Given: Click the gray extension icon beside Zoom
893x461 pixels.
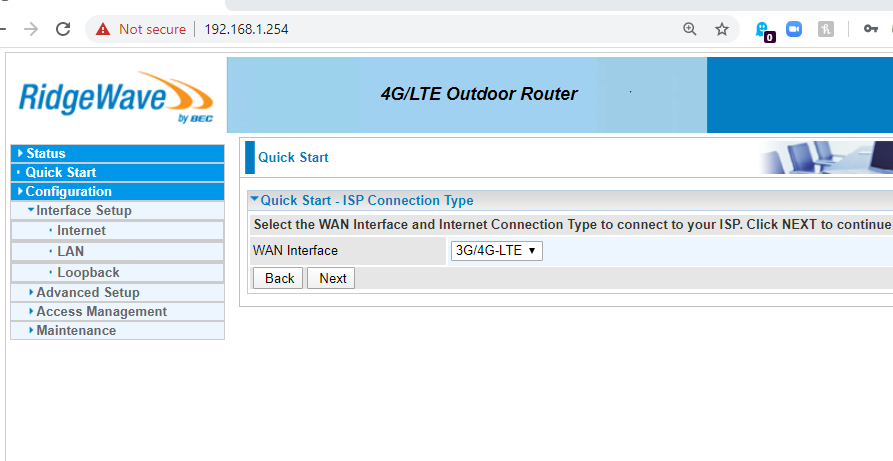Looking at the screenshot, I should click(x=826, y=29).
